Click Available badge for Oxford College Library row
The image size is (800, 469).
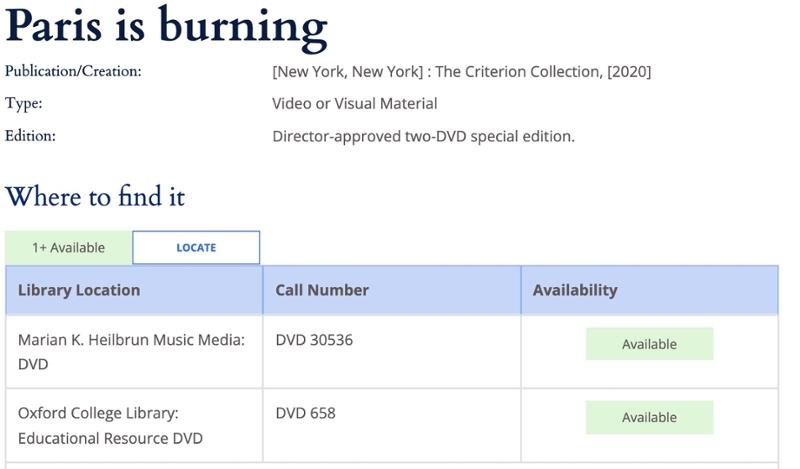[x=649, y=417]
